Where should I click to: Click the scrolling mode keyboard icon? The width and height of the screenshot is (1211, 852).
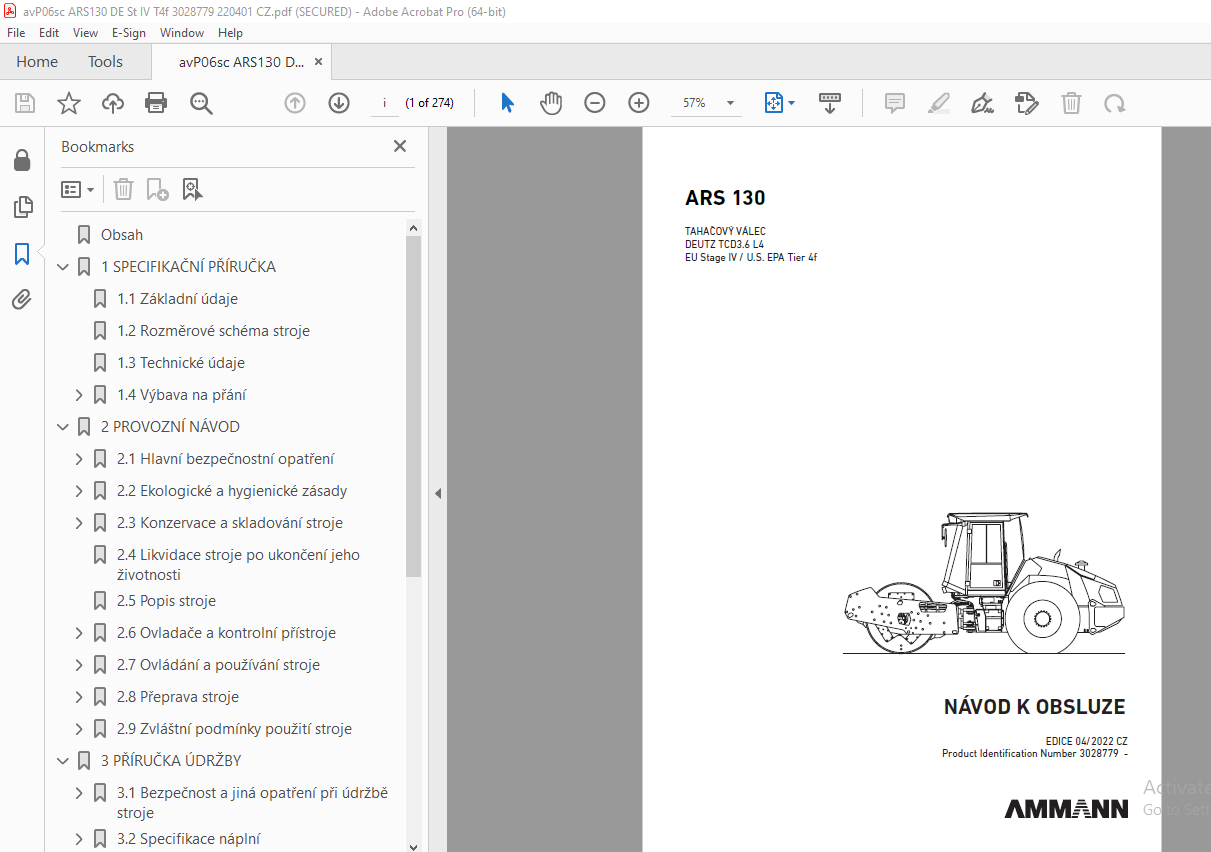tap(830, 103)
